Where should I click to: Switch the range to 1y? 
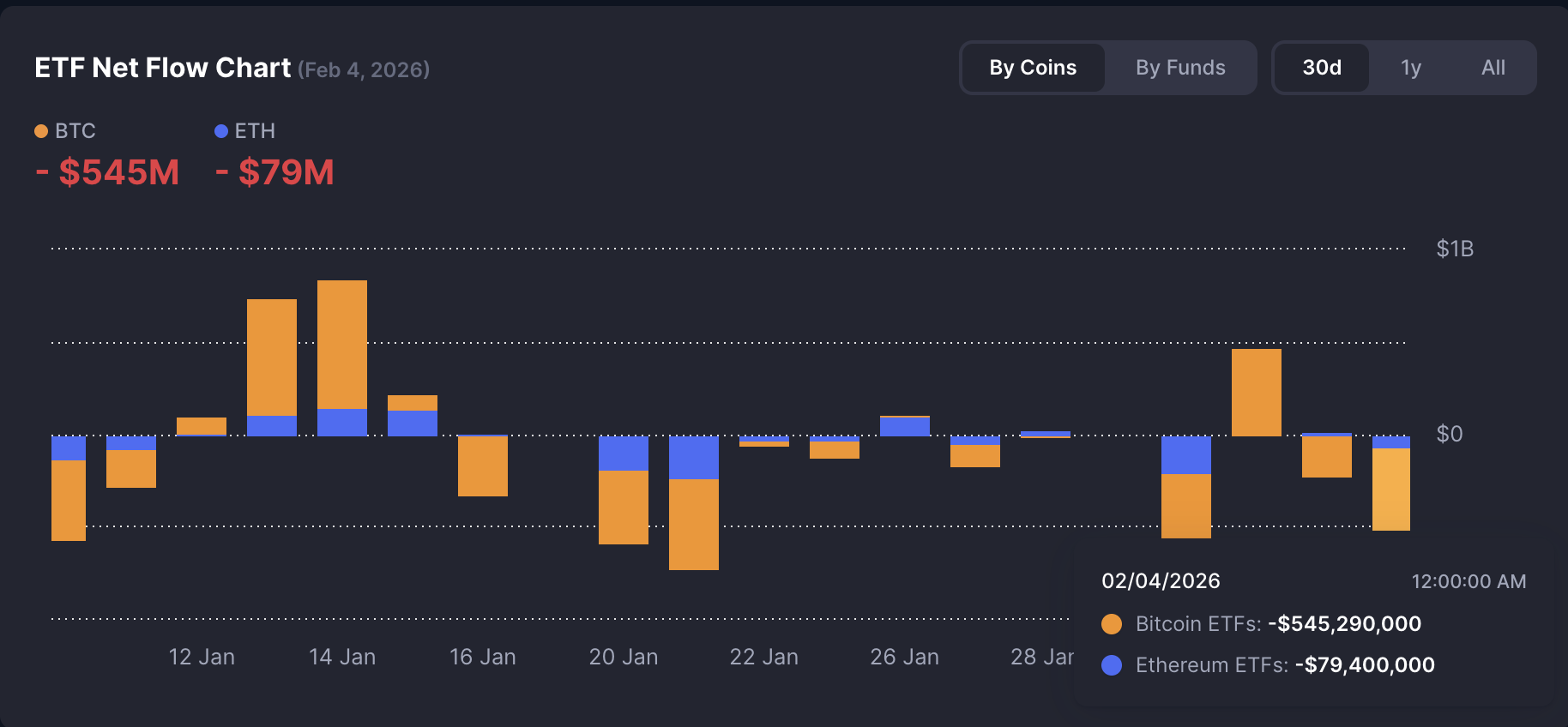(1410, 68)
